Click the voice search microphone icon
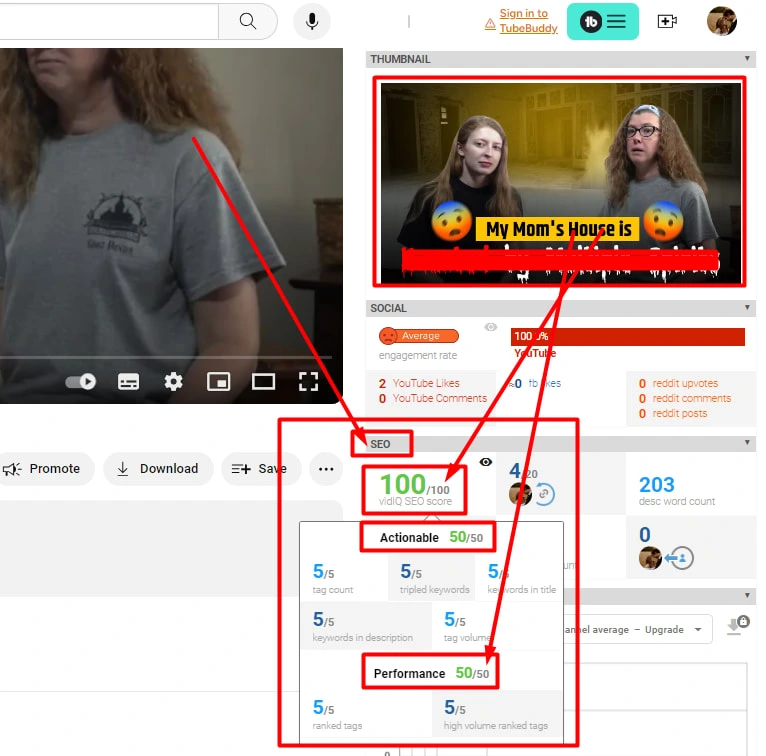This screenshot has width=766, height=756. pyautogui.click(x=312, y=21)
